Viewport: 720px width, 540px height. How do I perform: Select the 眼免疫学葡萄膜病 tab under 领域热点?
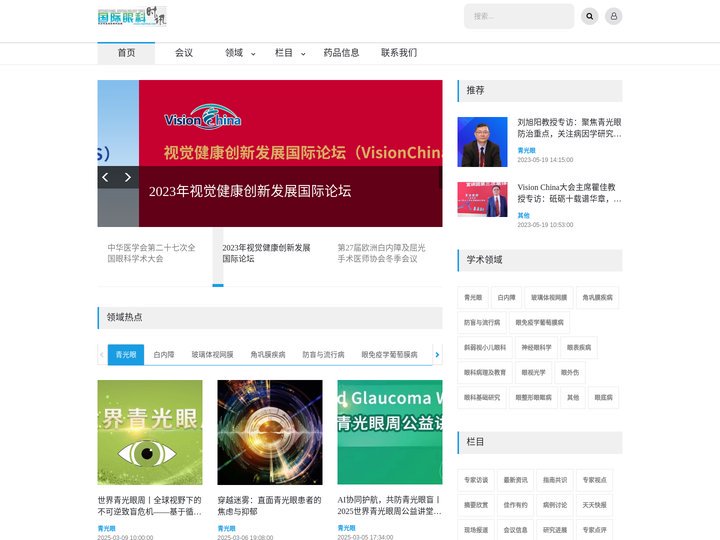click(x=389, y=354)
